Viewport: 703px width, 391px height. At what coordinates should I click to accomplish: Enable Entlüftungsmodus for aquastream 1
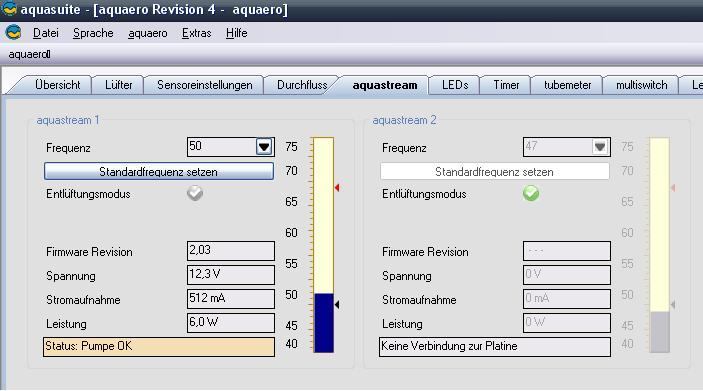tap(195, 193)
